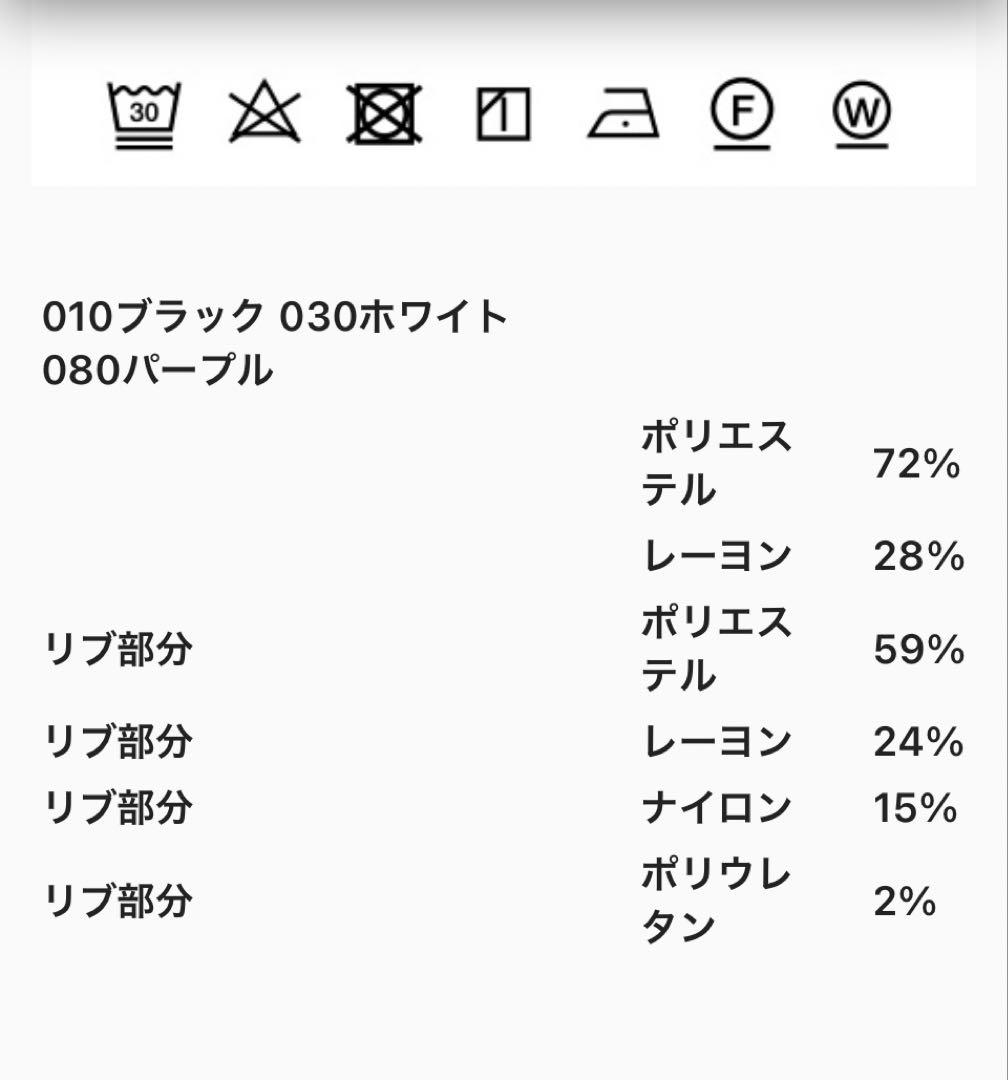Click the 30-degree machine wash icon
1008x1080 pixels.
point(144,114)
